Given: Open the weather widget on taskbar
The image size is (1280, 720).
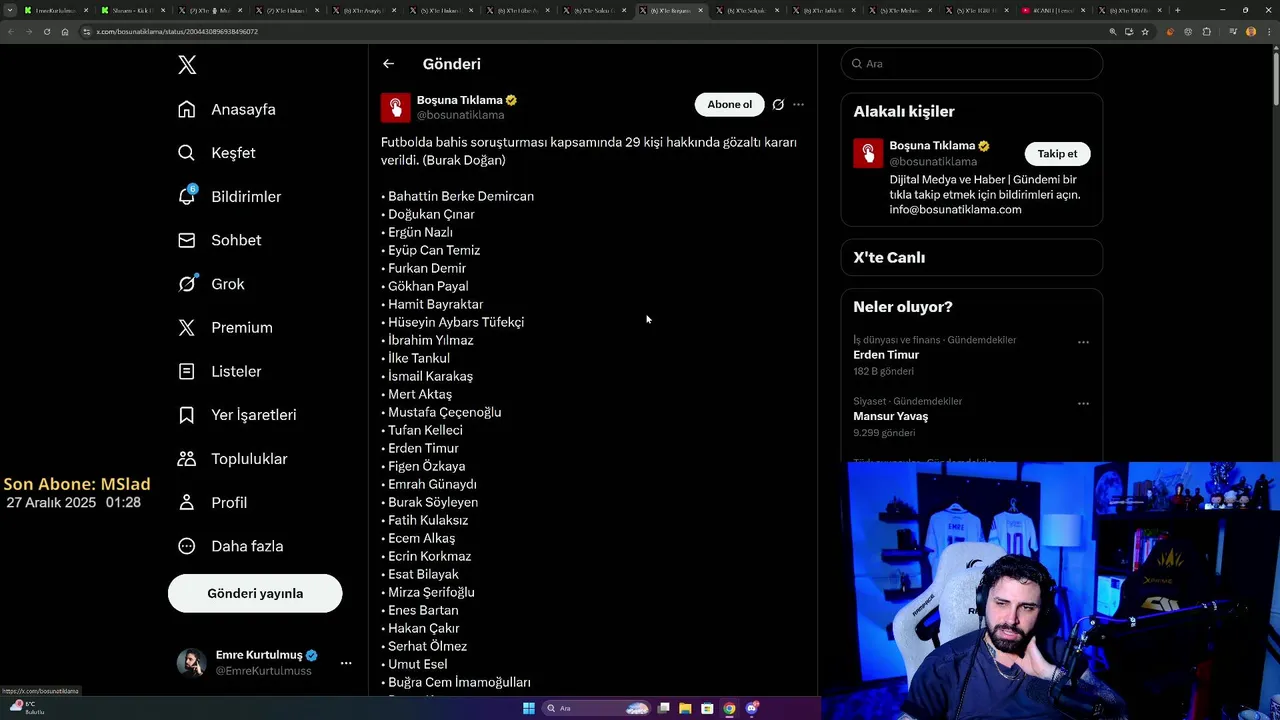Looking at the screenshot, I should 28,708.
